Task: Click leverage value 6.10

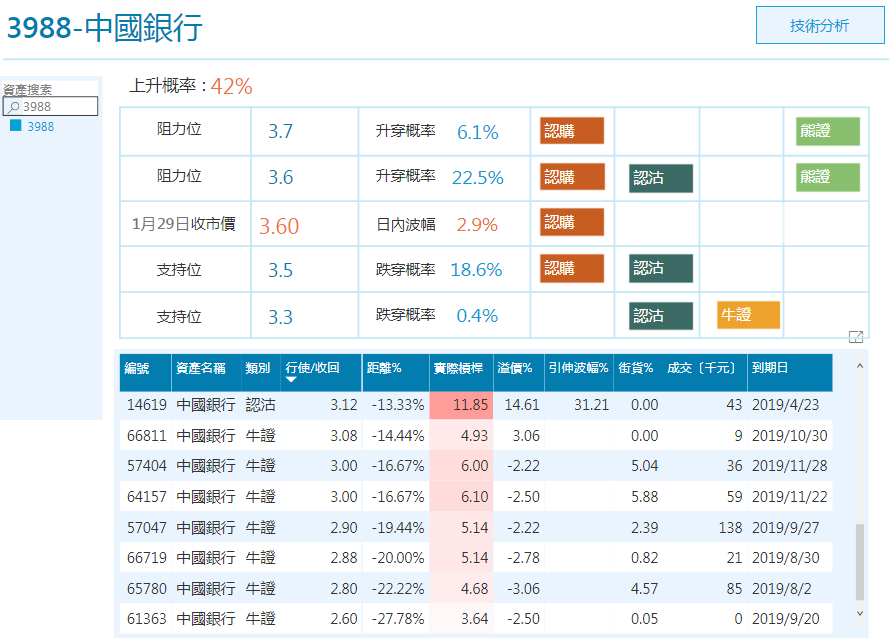Action: tap(475, 497)
